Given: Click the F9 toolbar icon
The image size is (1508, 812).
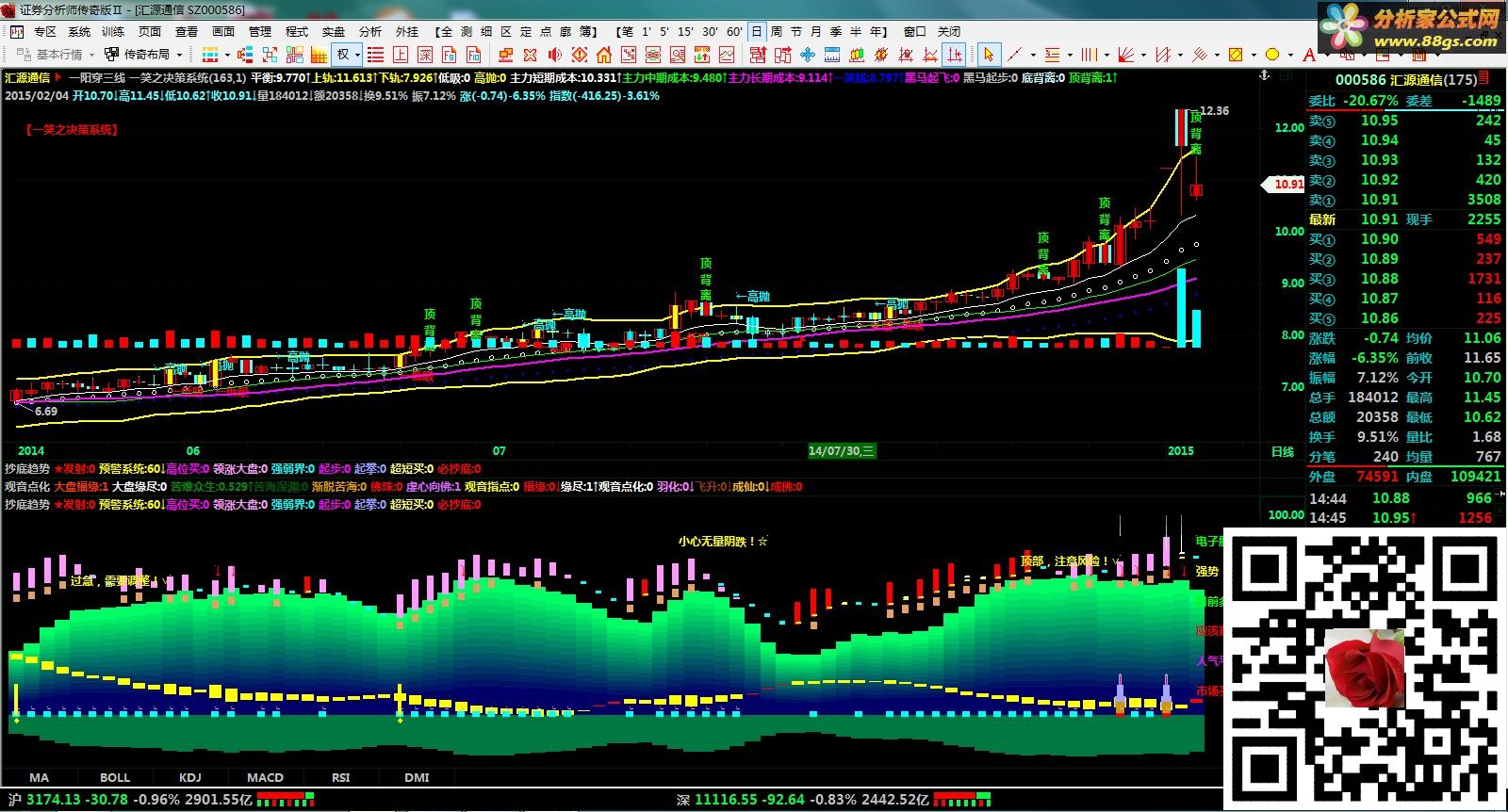Looking at the screenshot, I should [x=449, y=55].
